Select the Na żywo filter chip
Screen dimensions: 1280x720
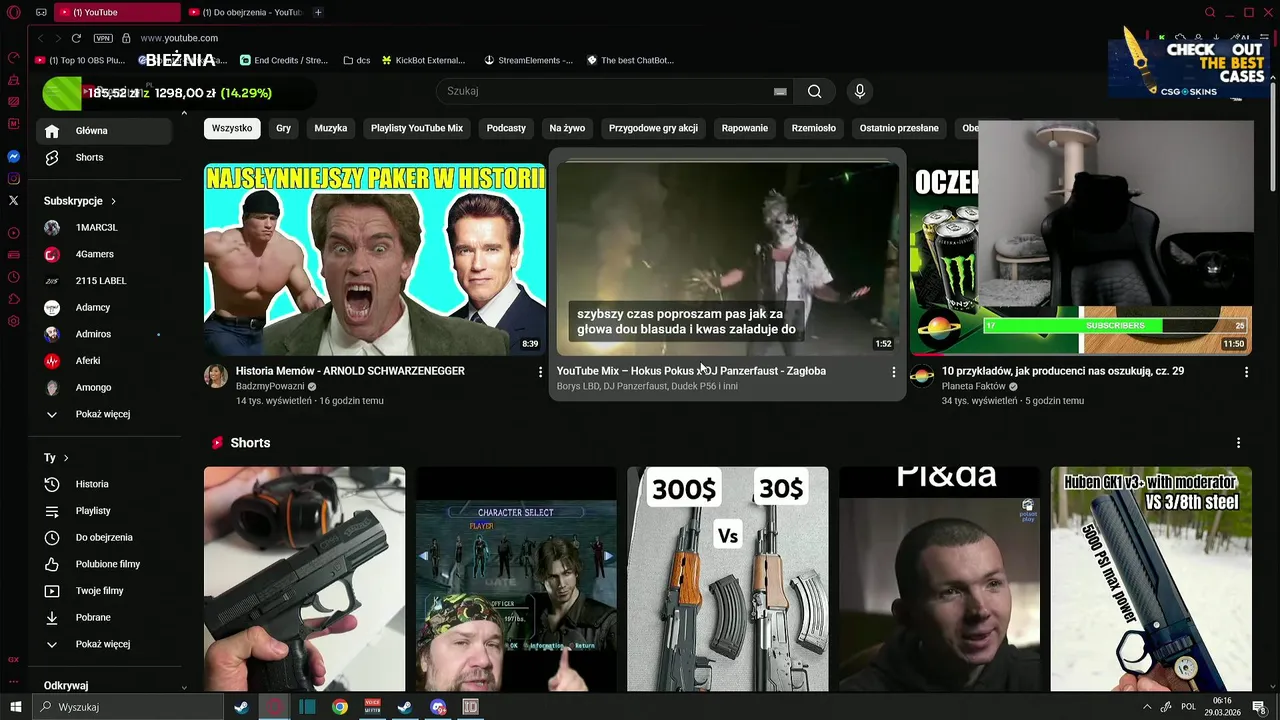[567, 128]
